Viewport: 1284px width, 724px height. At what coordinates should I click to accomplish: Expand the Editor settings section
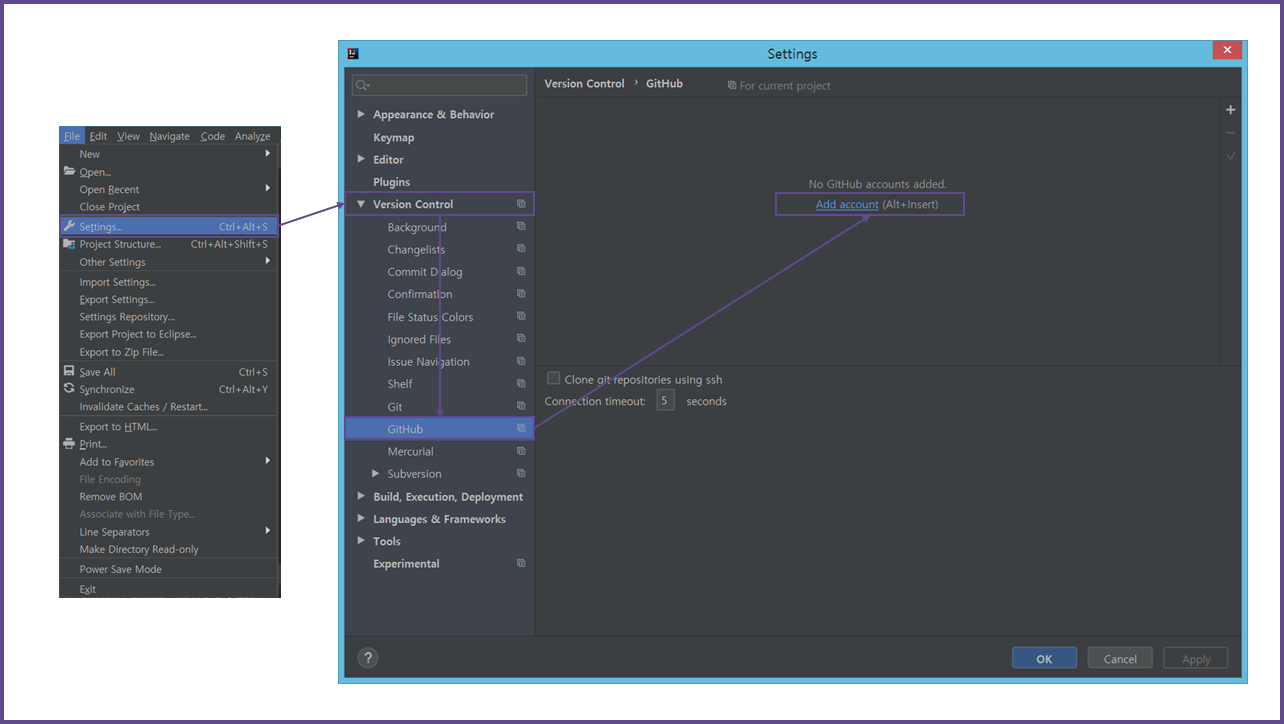coord(362,159)
